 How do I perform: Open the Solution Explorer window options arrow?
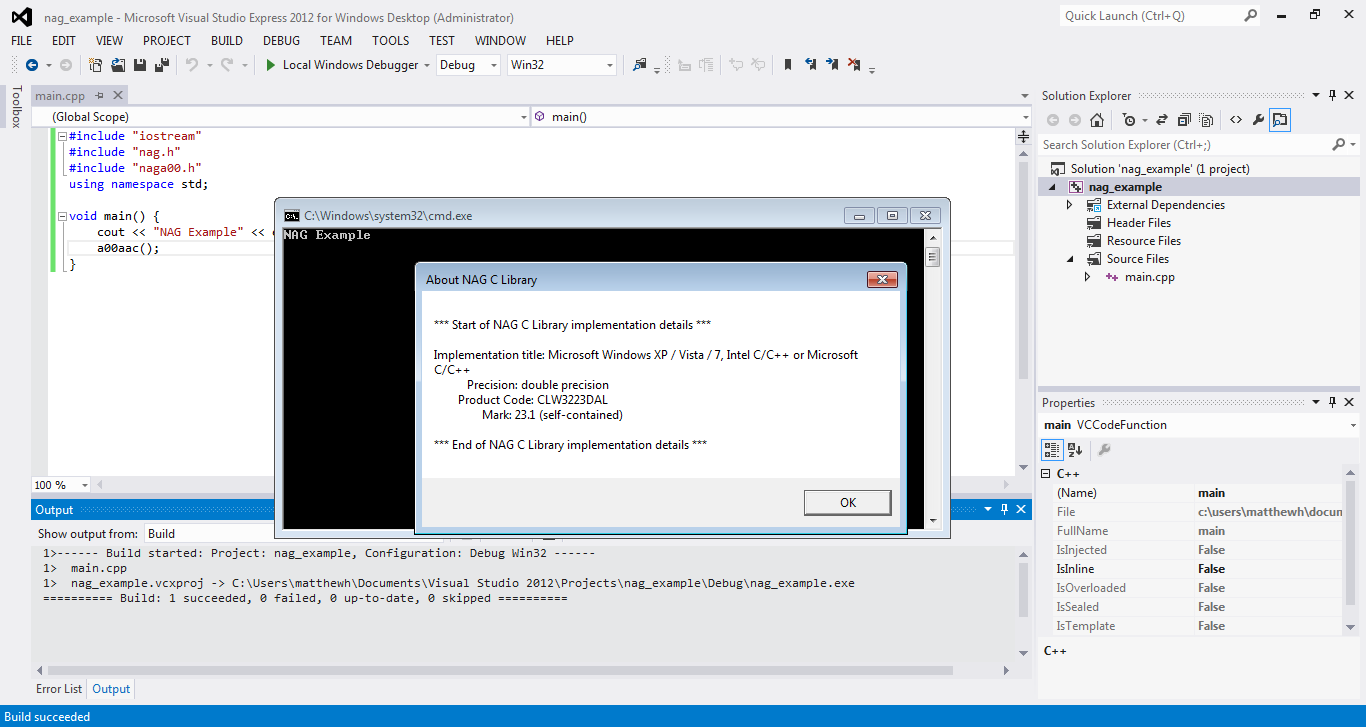1317,96
